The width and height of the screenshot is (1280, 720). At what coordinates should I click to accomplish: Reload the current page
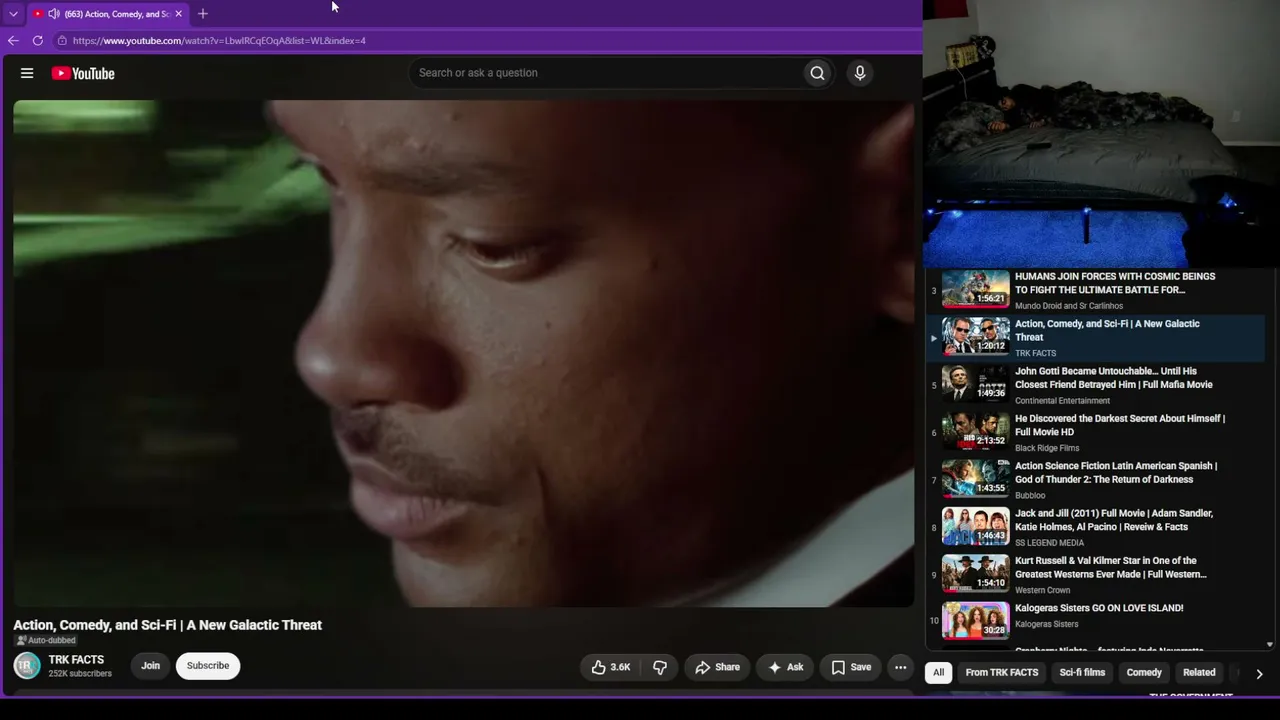(x=38, y=41)
